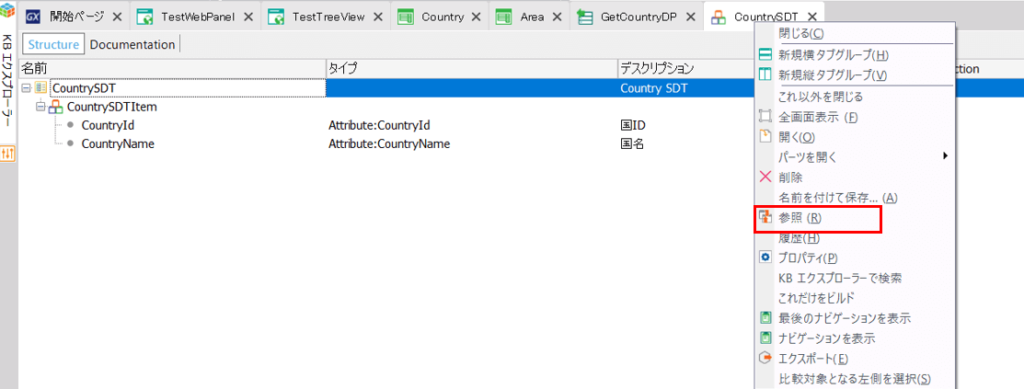Click the bullet icon beside CountryId
The image size is (1024, 389).
click(71, 125)
